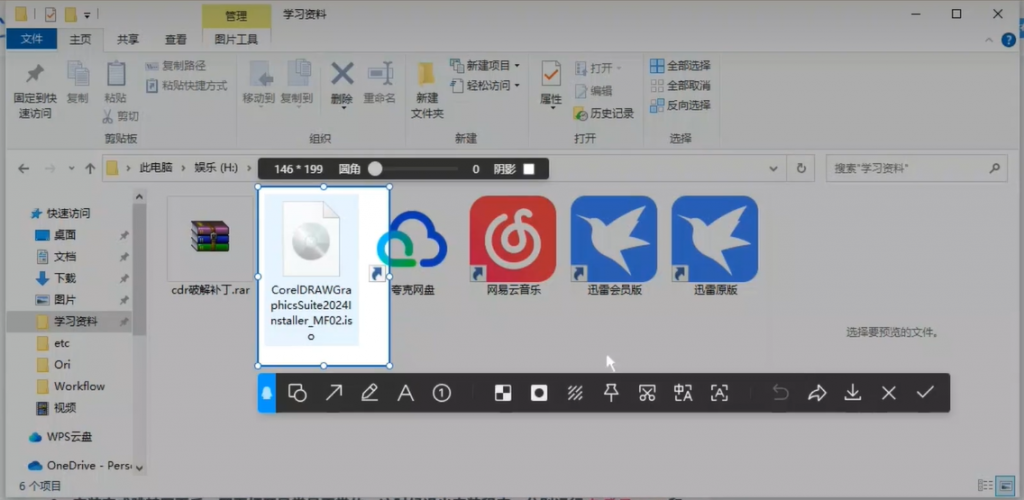Screen dimensions: 1024x500
Task: Click 固定到快速访问 pin button
Action: [x=35, y=91]
